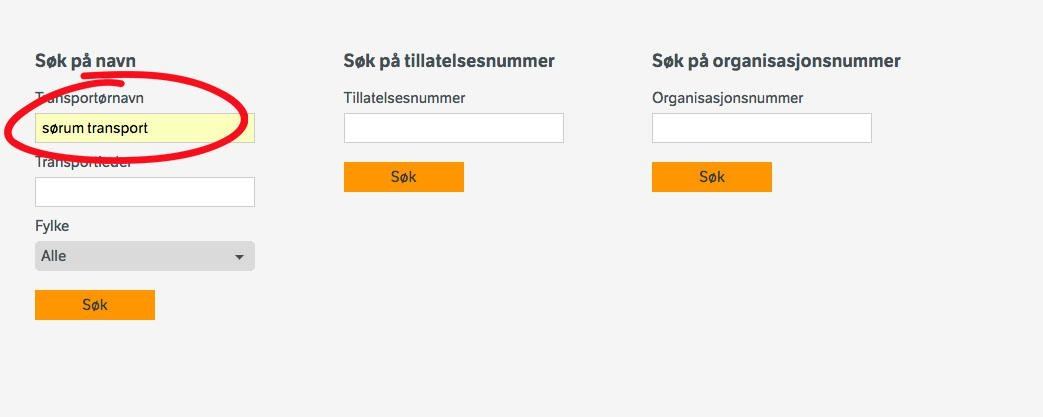Place cursor in 'sørum transport' text
Screen dimensions: 1043x417
(95, 128)
